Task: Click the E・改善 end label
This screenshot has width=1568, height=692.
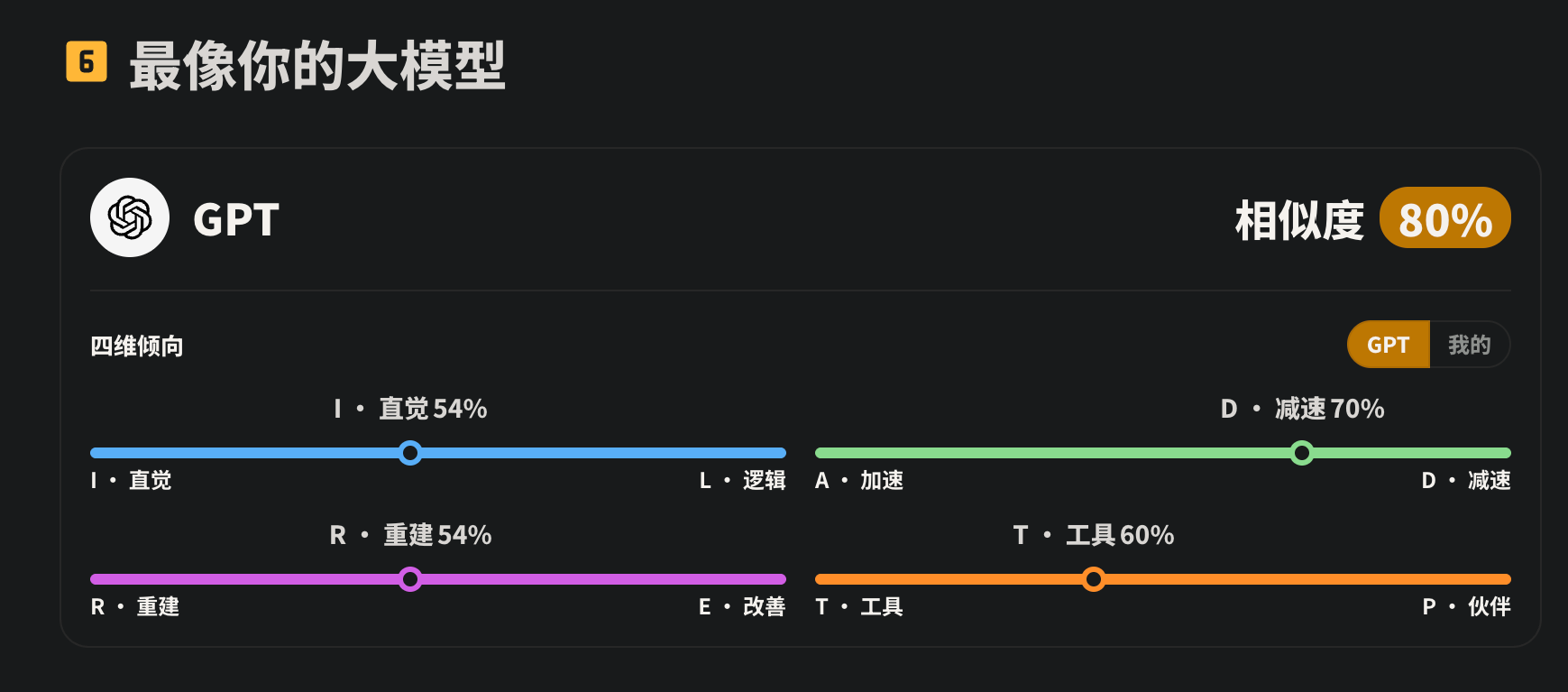Action: (x=743, y=607)
